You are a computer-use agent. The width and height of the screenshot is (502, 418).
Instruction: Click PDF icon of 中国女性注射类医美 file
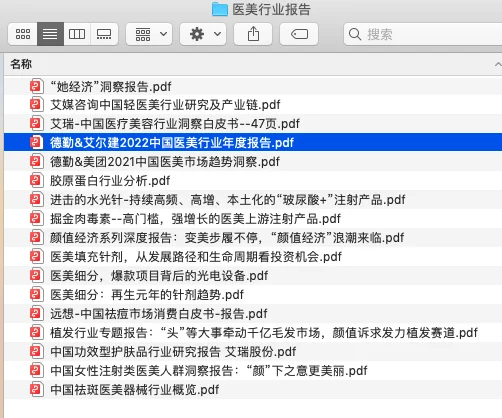coord(36,370)
